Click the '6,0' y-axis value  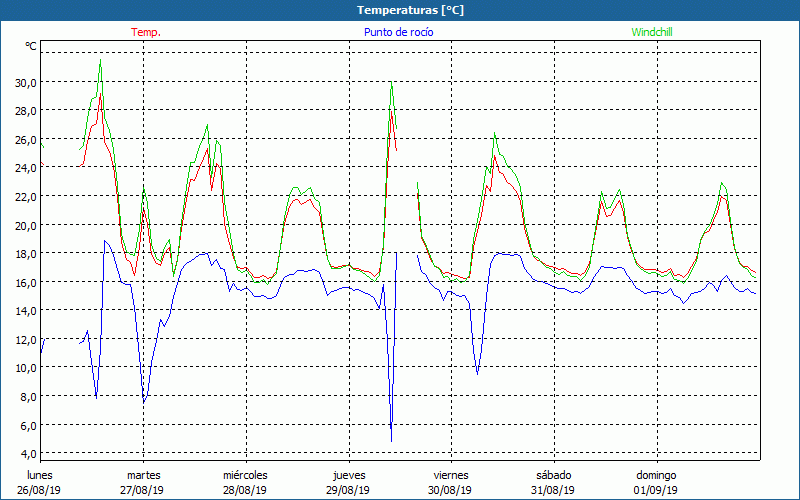pos(28,425)
